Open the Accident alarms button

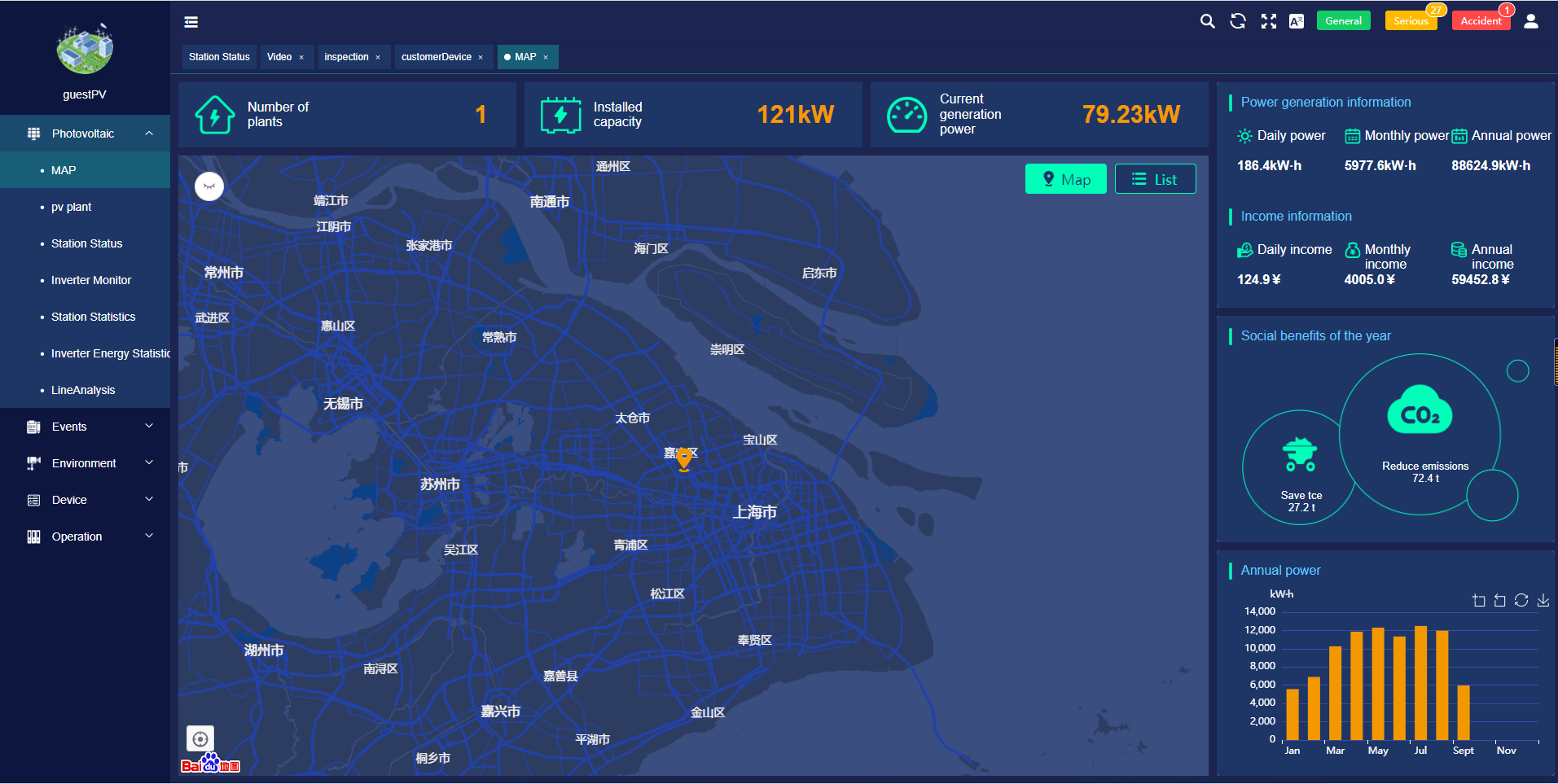pos(1481,21)
